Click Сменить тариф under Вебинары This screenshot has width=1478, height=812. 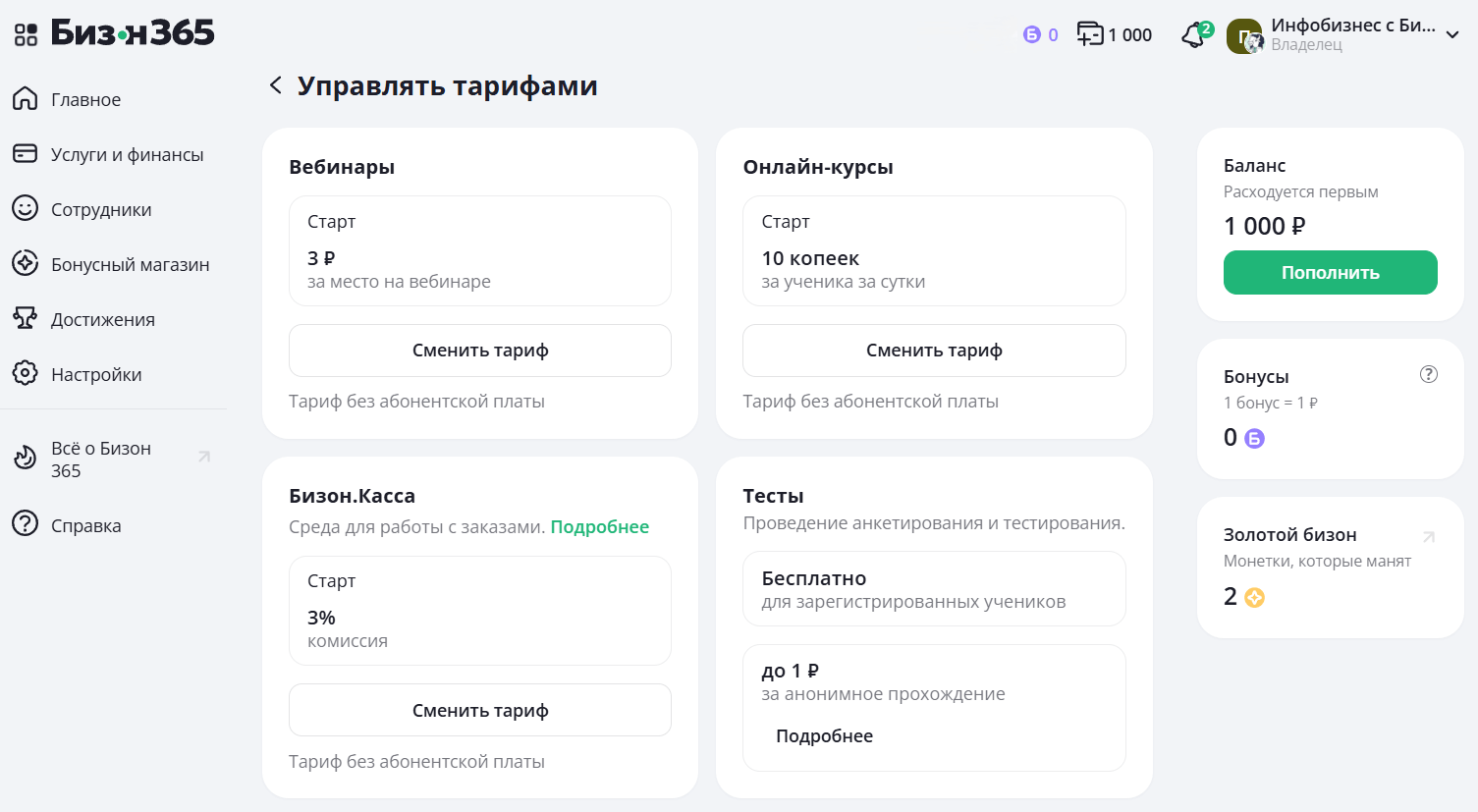pyautogui.click(x=480, y=351)
